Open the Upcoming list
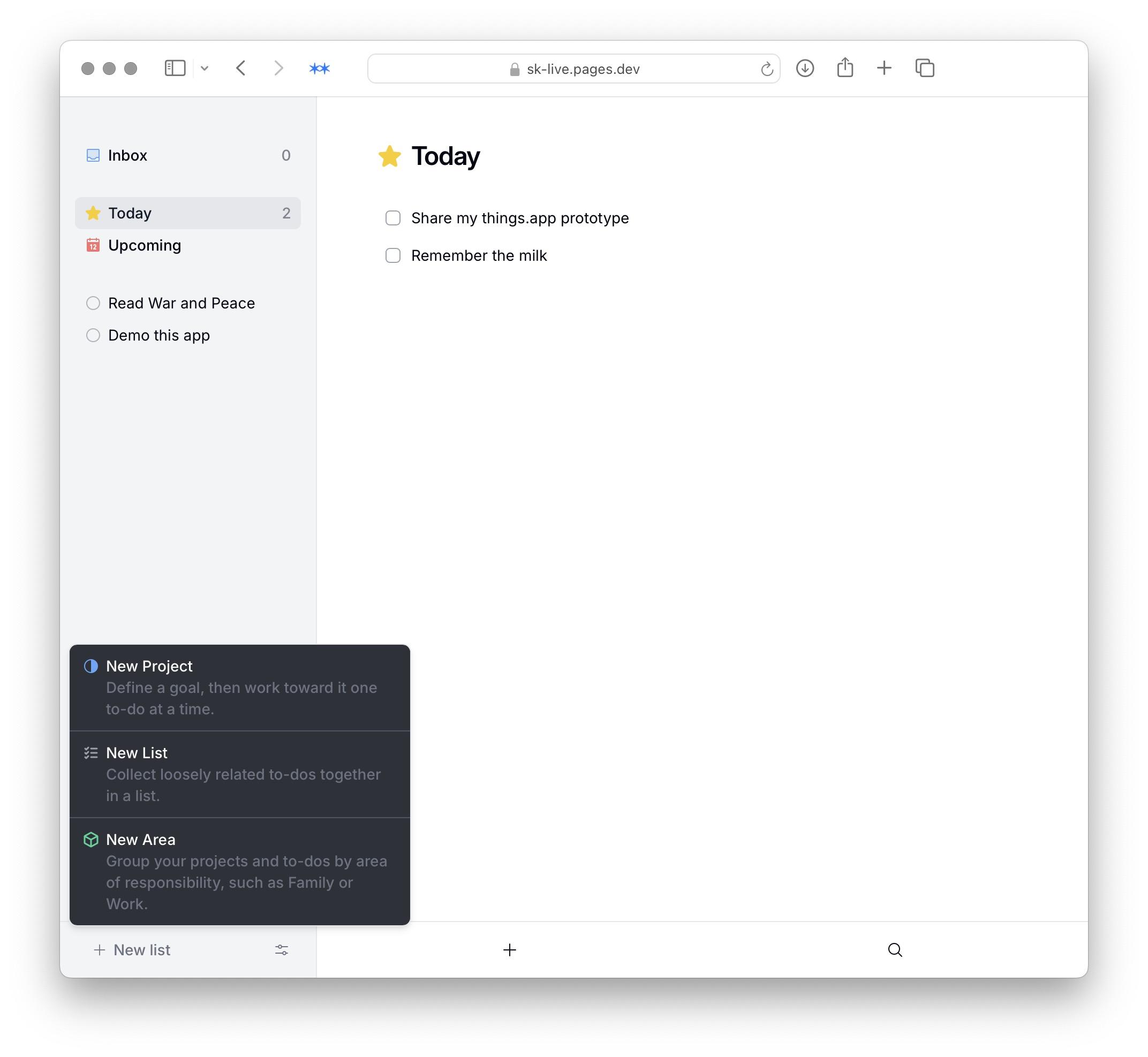The width and height of the screenshot is (1148, 1057). 187,245
